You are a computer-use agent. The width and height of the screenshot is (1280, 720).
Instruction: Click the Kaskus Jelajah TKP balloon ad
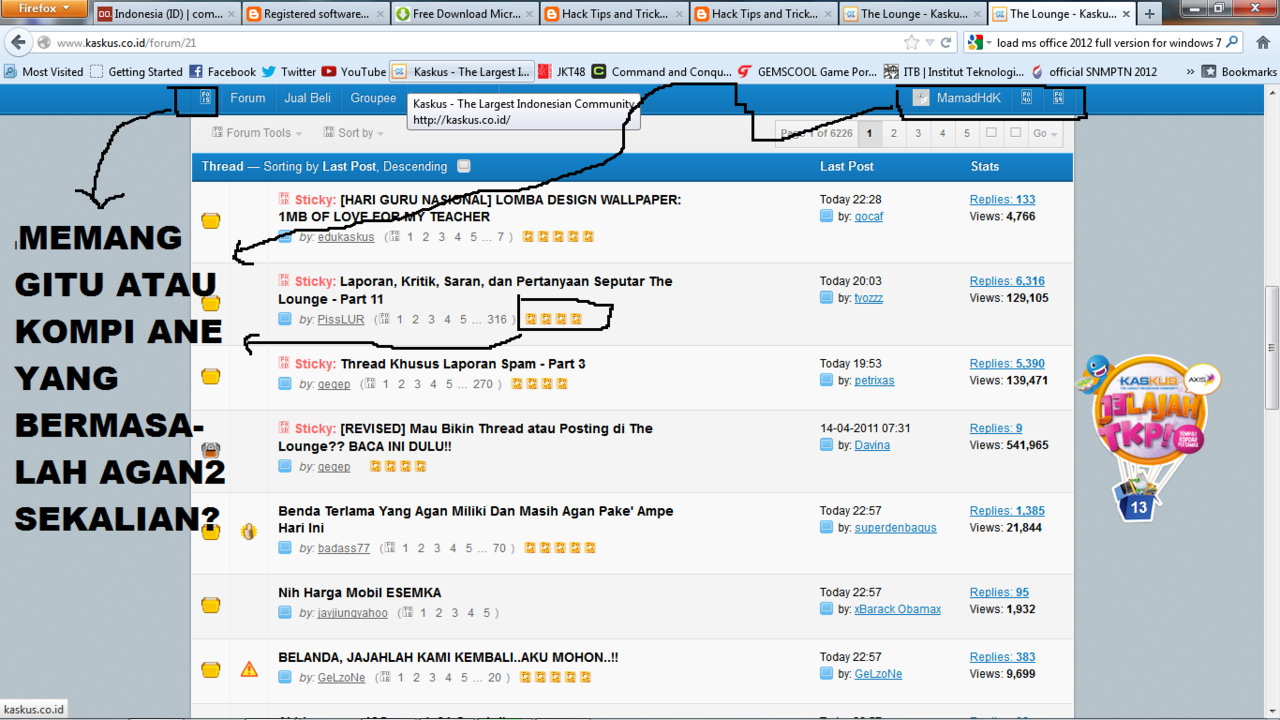click(1148, 436)
